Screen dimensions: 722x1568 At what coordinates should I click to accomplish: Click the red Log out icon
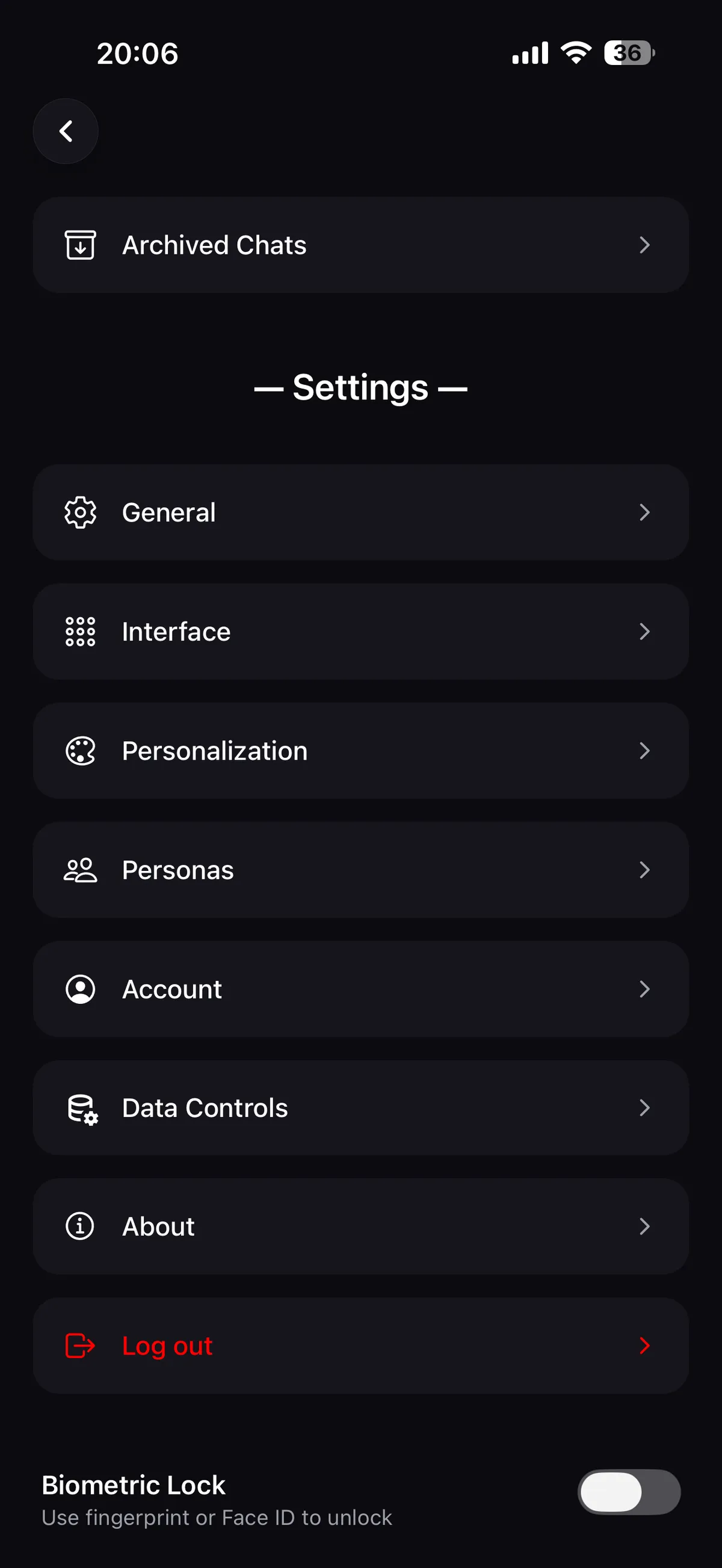[x=80, y=1345]
